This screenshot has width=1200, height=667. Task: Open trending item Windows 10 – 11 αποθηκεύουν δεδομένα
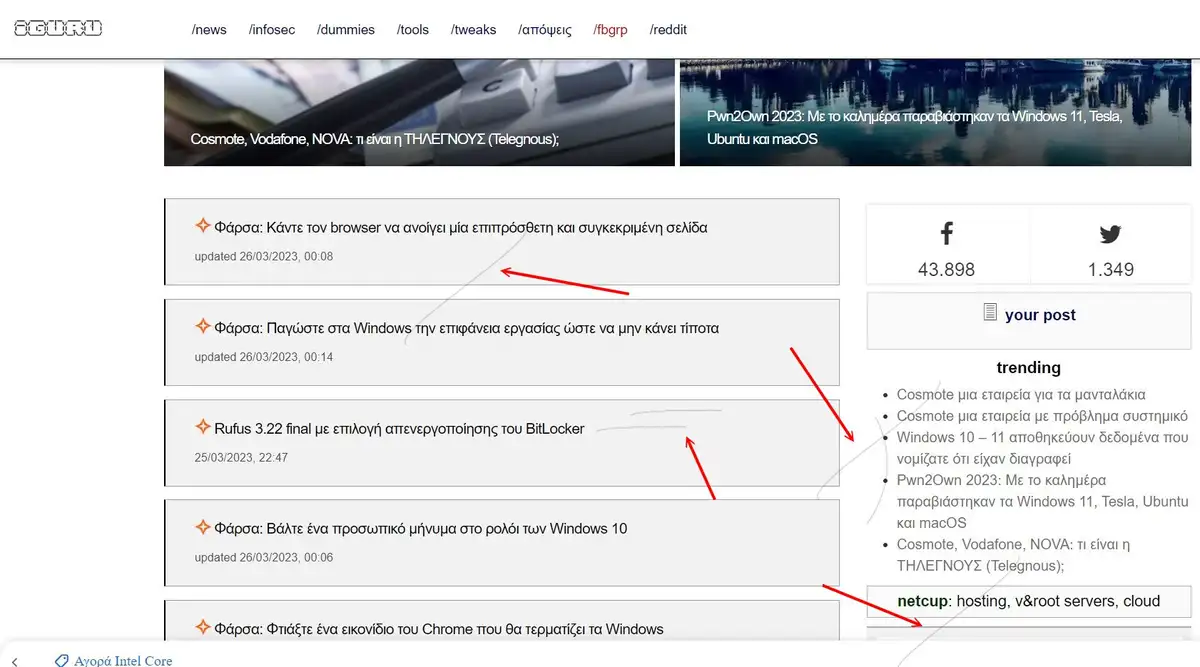click(x=1043, y=448)
